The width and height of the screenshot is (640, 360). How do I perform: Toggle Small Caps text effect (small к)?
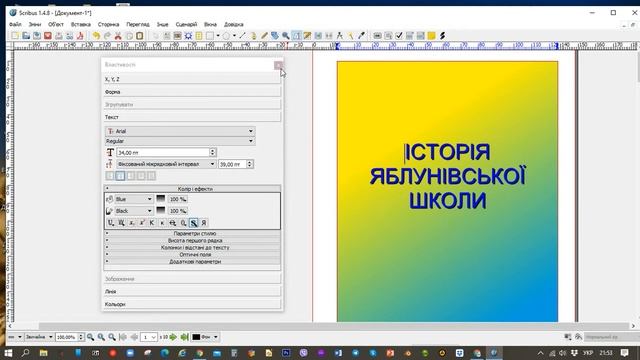click(162, 223)
